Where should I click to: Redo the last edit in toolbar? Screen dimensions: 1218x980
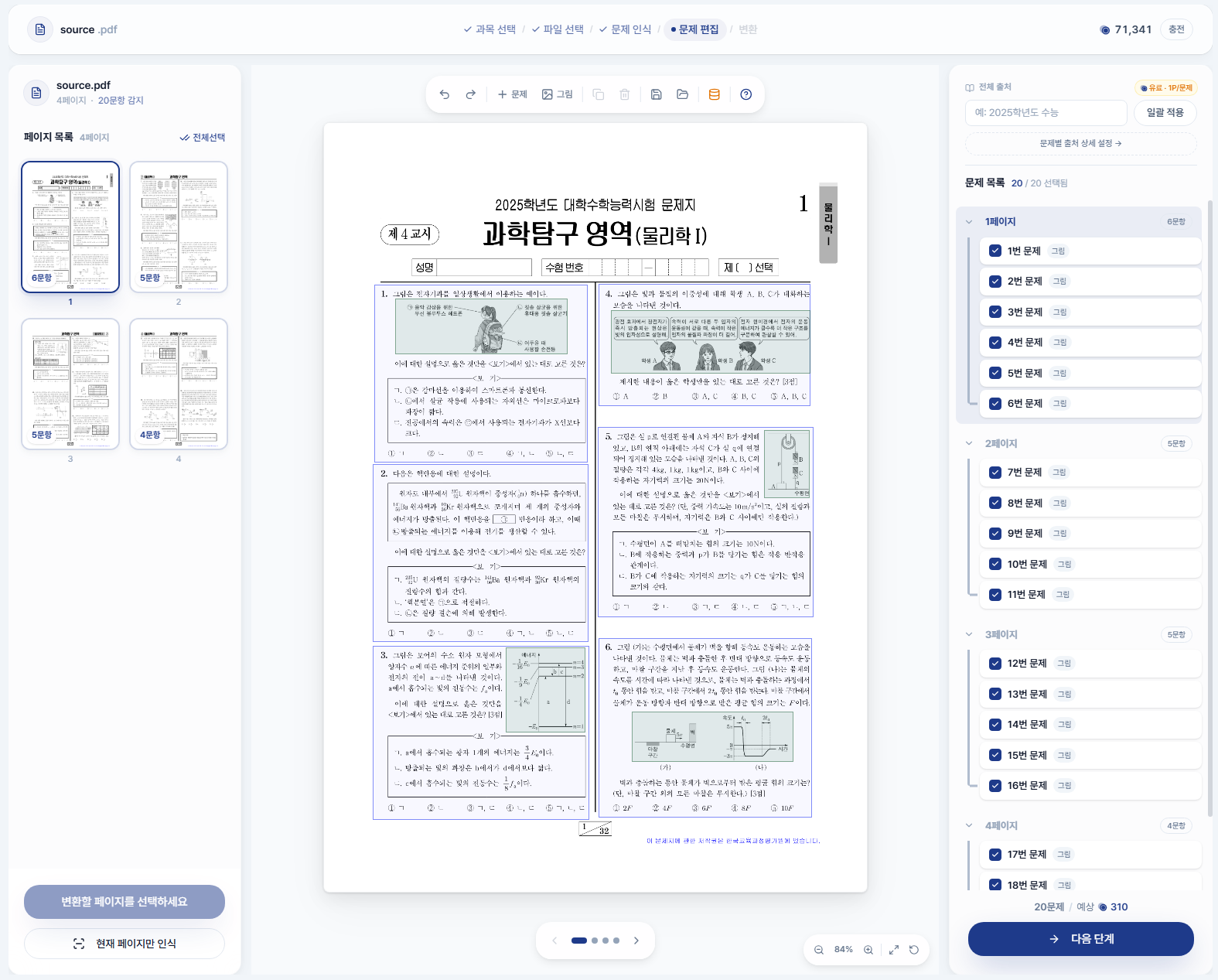pyautogui.click(x=470, y=94)
